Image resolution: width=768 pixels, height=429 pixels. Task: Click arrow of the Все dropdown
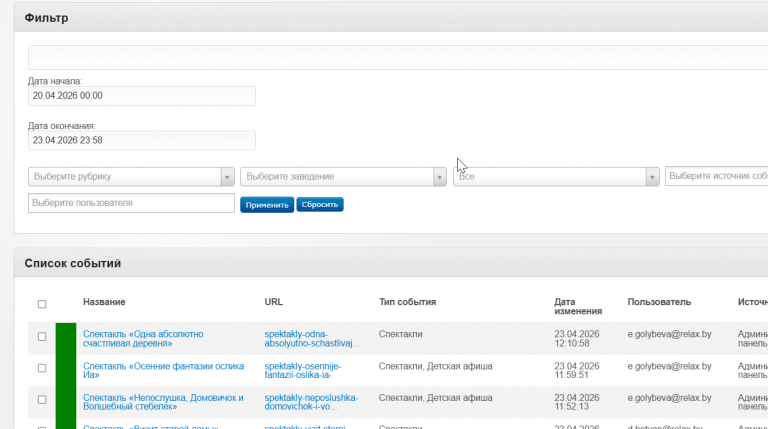click(x=652, y=177)
